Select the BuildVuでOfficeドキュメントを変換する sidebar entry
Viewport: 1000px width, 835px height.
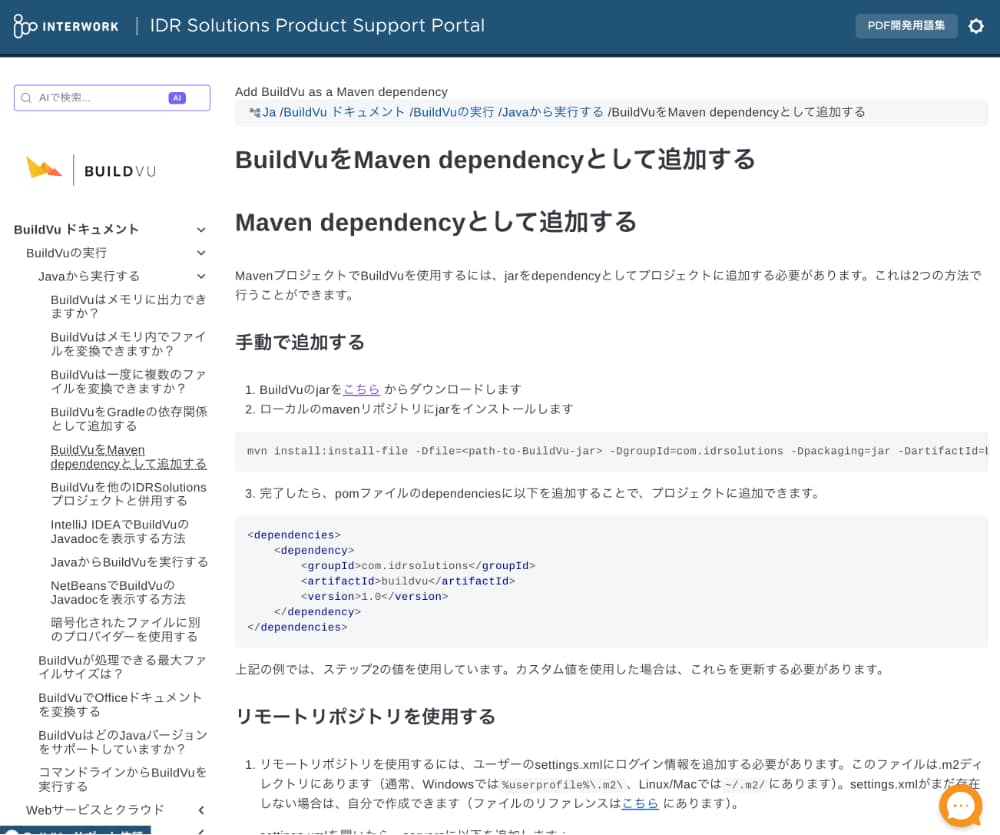(x=120, y=704)
